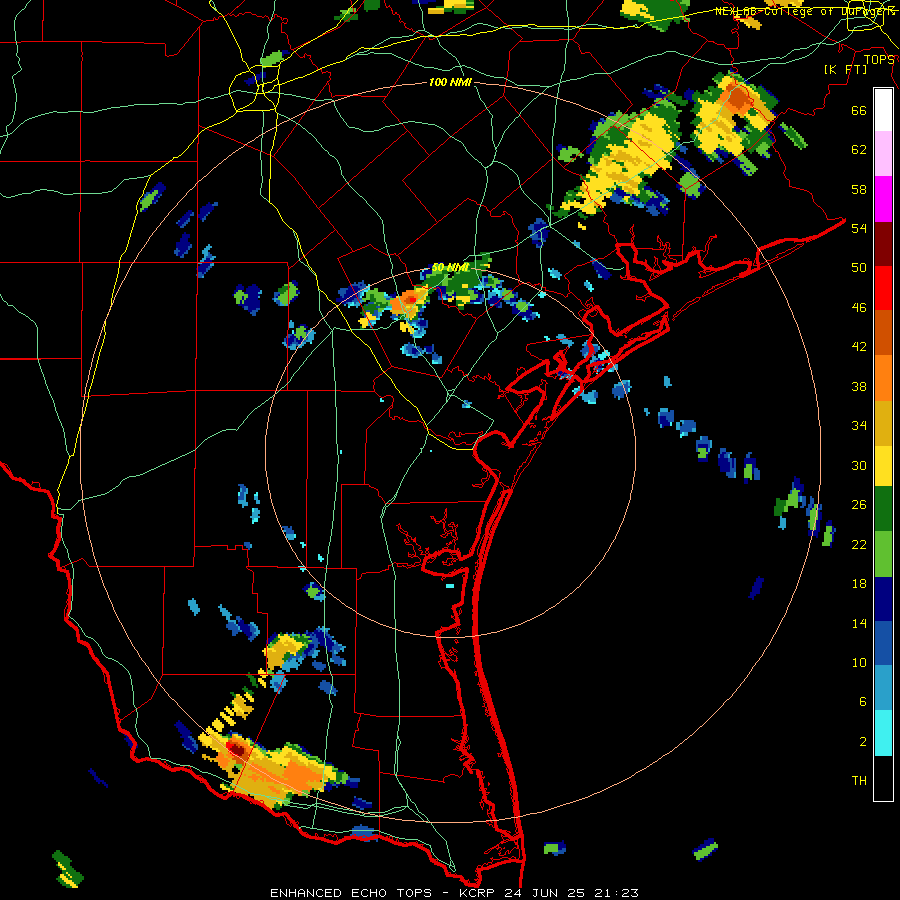
Task: Click the '58' legend value
Action: [859, 189]
